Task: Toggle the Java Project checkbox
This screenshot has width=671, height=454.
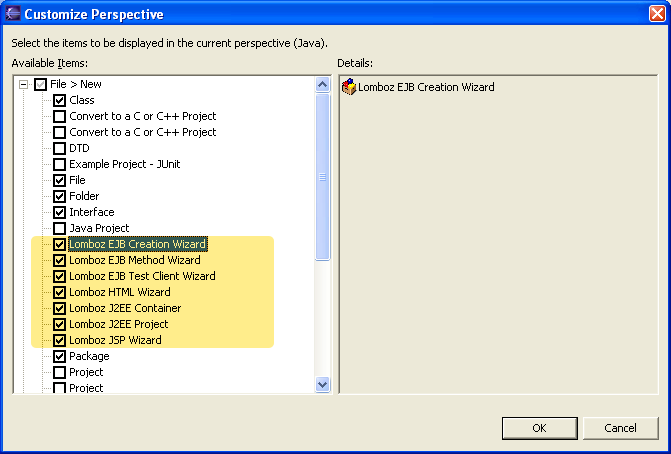Action: 60,229
